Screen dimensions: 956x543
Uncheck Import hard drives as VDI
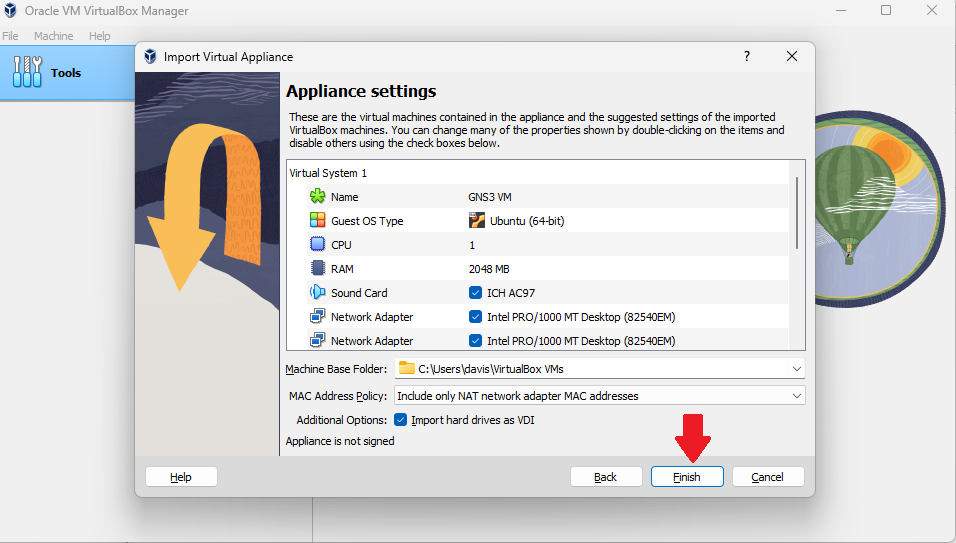(x=401, y=420)
